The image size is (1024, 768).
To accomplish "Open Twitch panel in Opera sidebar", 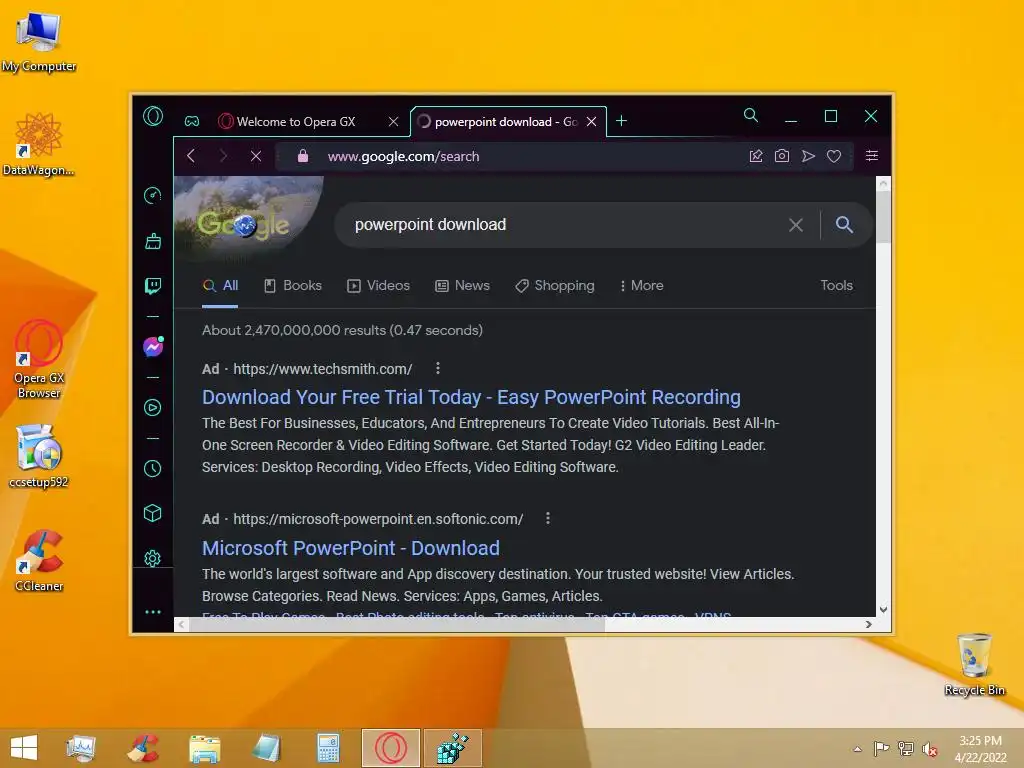I will 153,286.
